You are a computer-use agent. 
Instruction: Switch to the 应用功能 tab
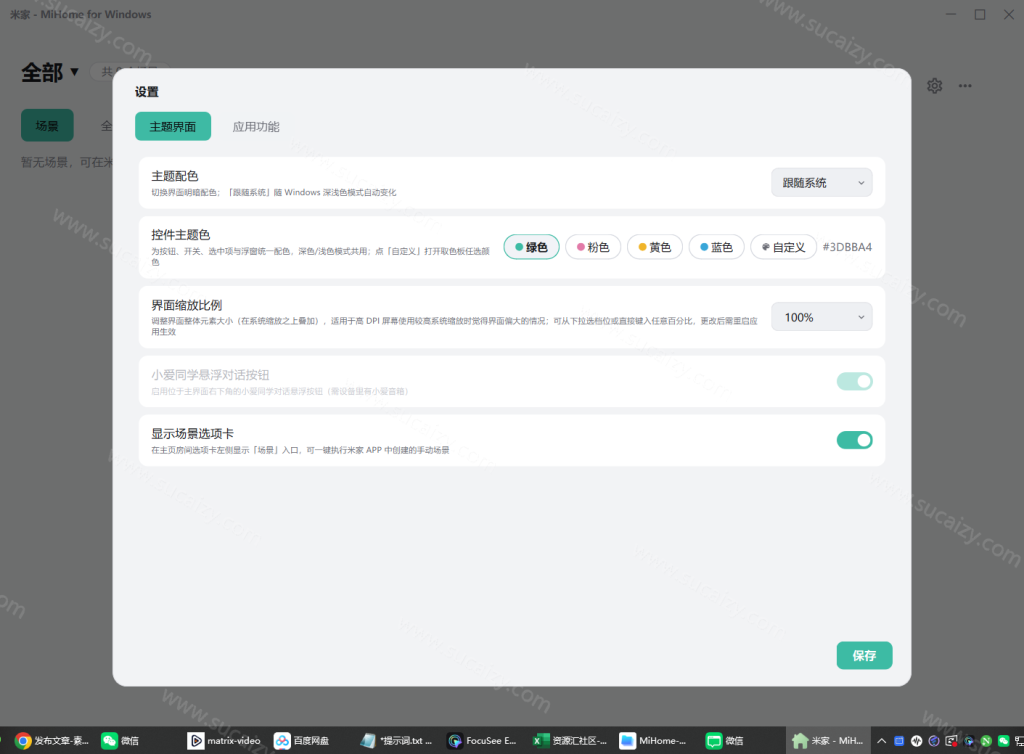click(x=256, y=127)
